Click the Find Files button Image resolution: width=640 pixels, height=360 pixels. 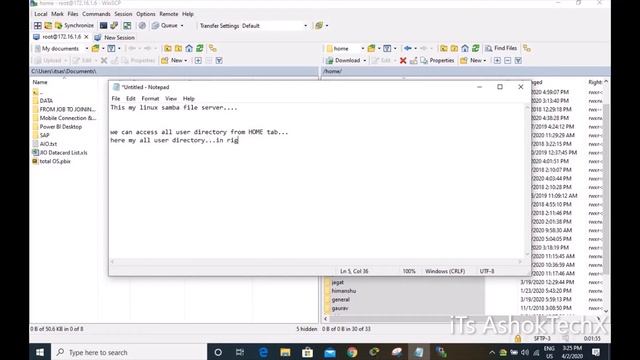(501, 48)
